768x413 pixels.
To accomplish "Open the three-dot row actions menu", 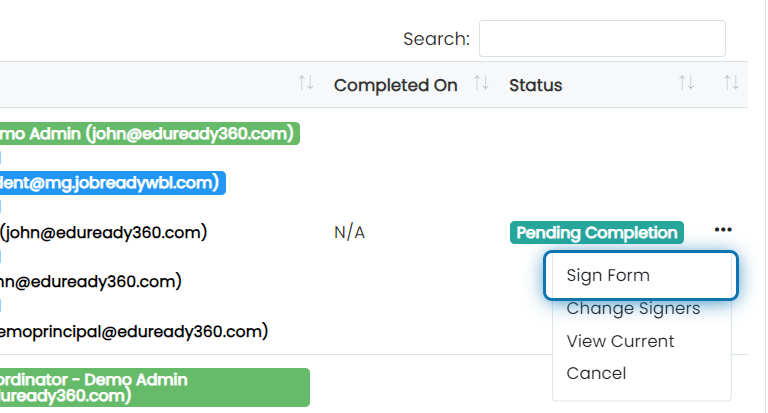I will coord(723,230).
